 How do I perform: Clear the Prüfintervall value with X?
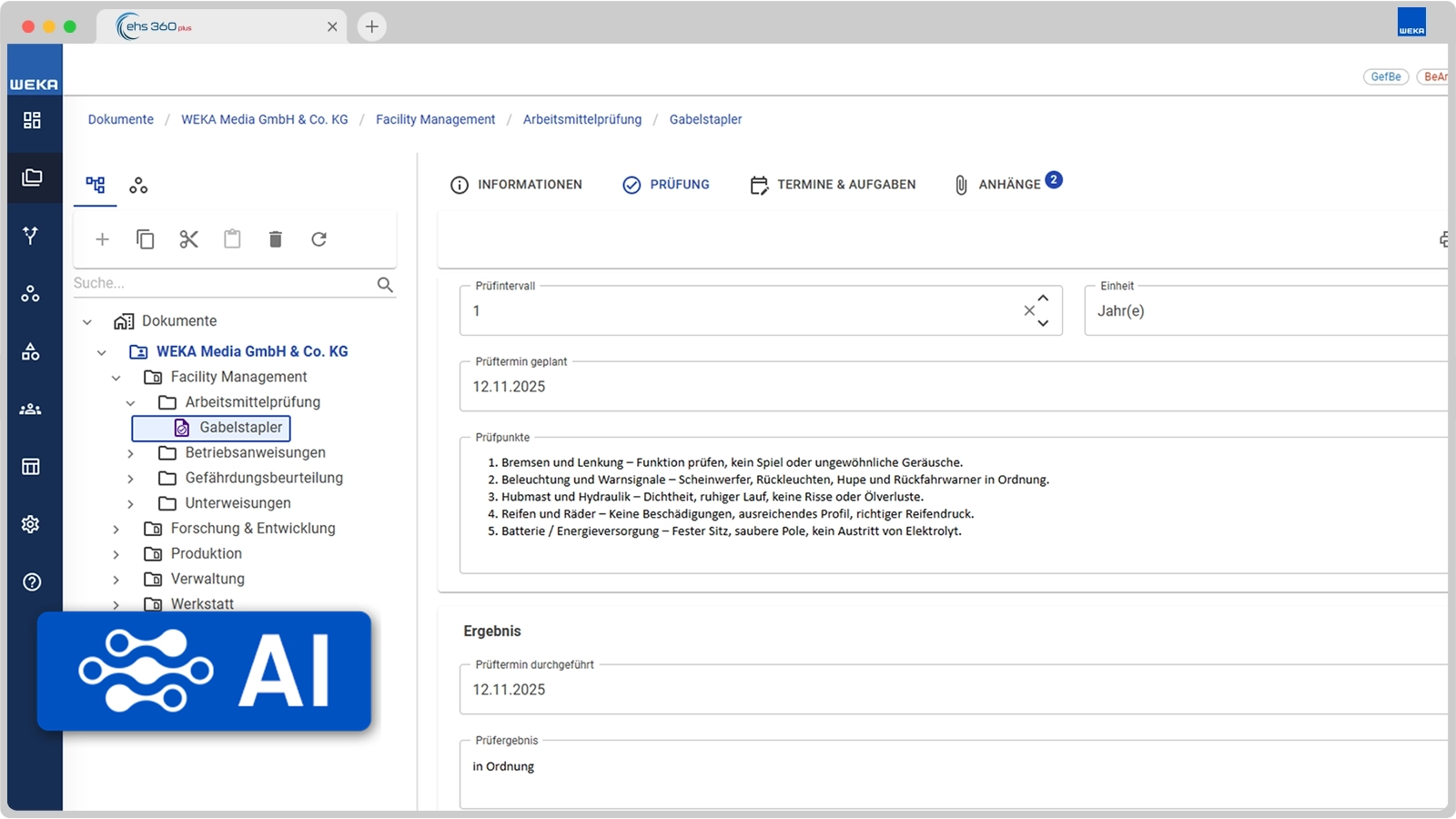pos(1029,311)
